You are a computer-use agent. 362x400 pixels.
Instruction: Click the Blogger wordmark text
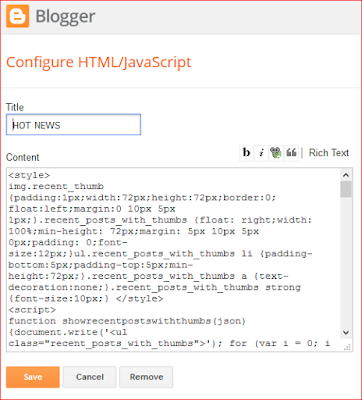[x=65, y=16]
